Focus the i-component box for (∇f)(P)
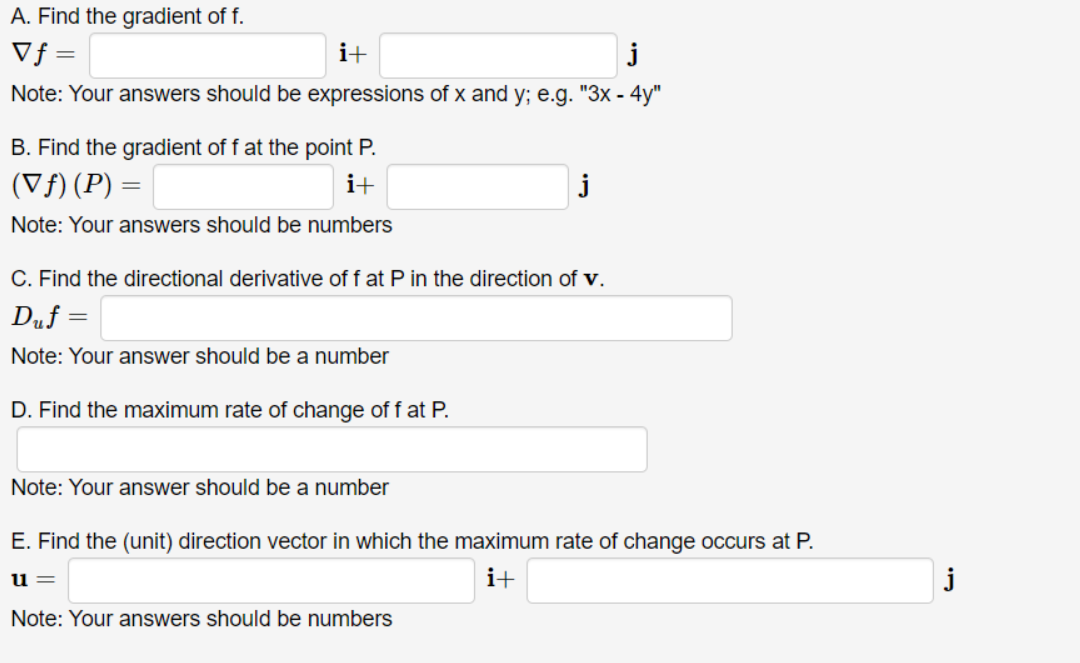Screen dimensions: 1080x663 click(x=243, y=187)
